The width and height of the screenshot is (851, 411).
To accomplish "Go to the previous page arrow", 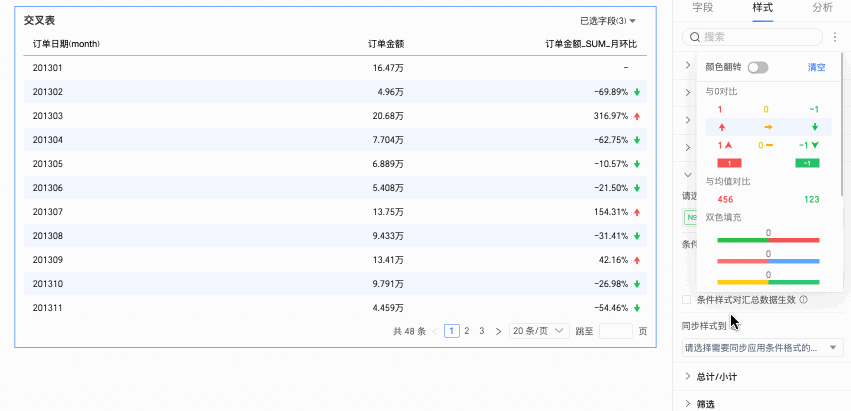I will point(435,331).
